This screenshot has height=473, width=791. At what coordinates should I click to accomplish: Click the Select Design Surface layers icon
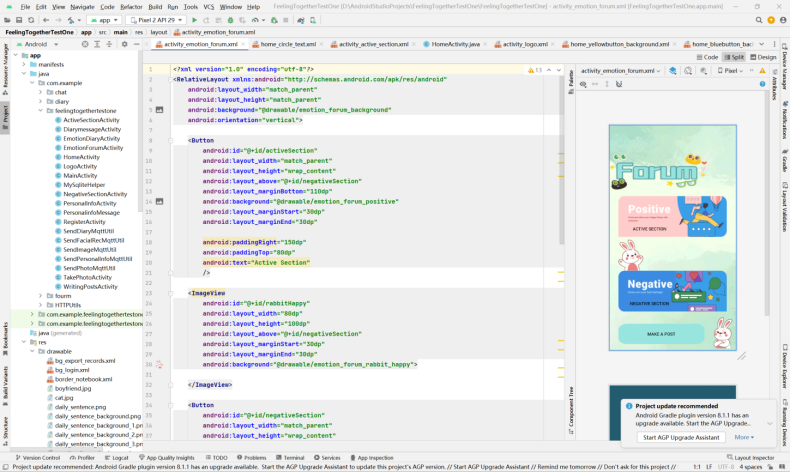[672, 71]
